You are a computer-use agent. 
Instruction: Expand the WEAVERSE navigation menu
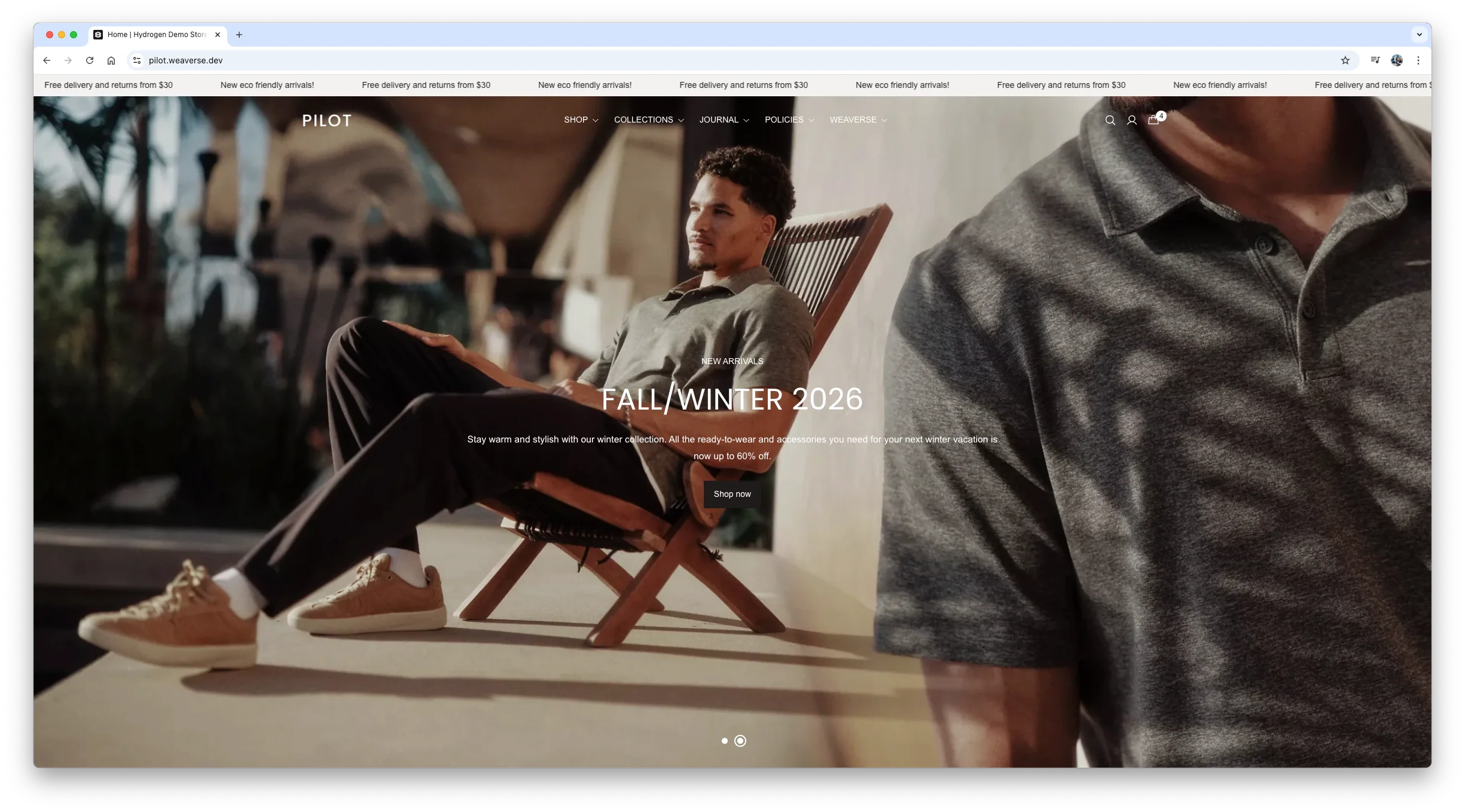[x=857, y=120]
